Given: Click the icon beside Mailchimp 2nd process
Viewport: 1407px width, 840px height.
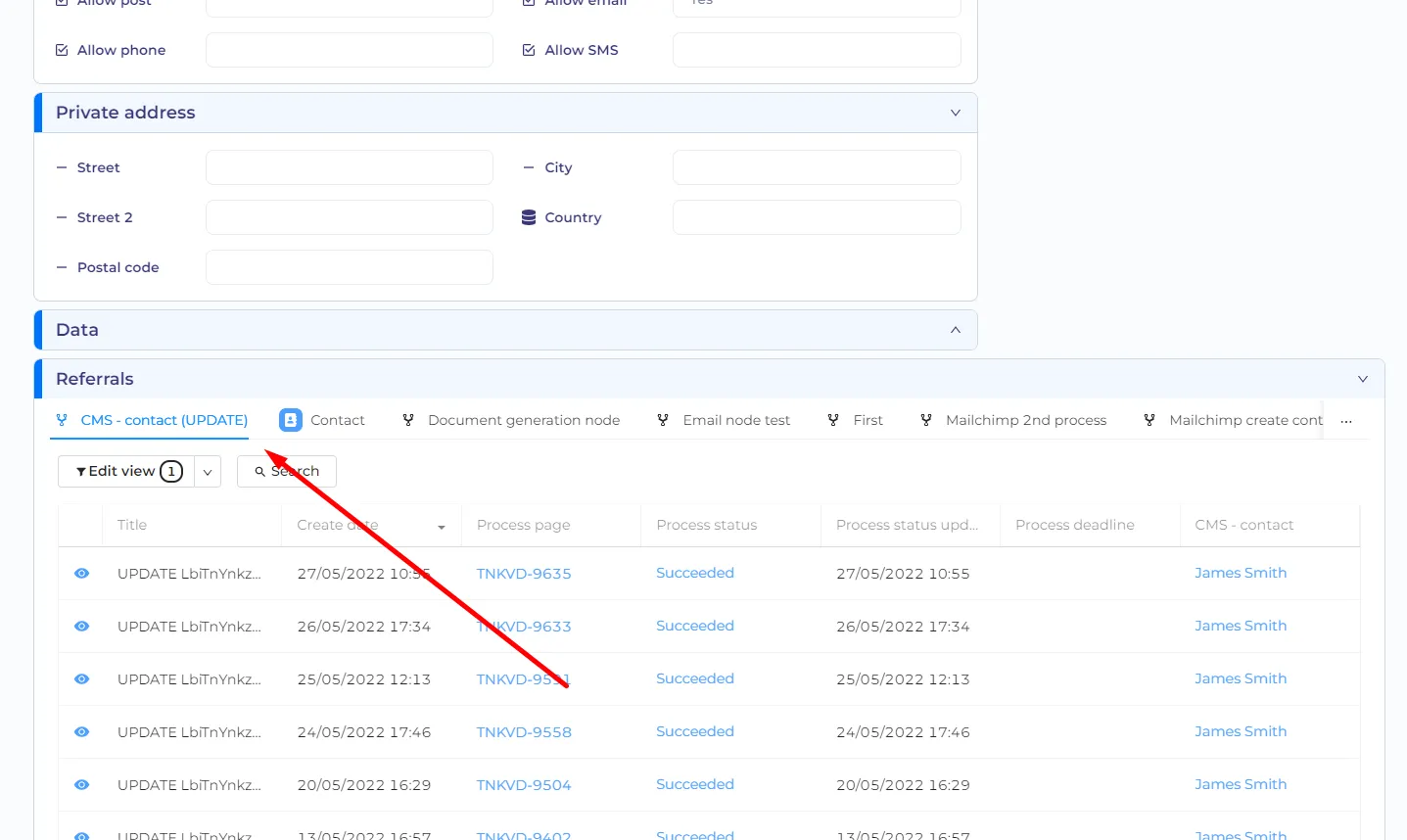Looking at the screenshot, I should pyautogui.click(x=926, y=420).
